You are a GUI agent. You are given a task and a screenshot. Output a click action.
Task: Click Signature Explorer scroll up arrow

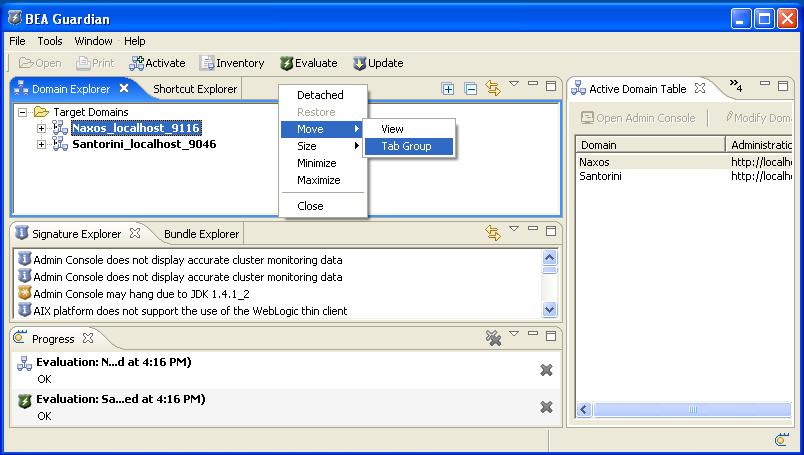549,258
